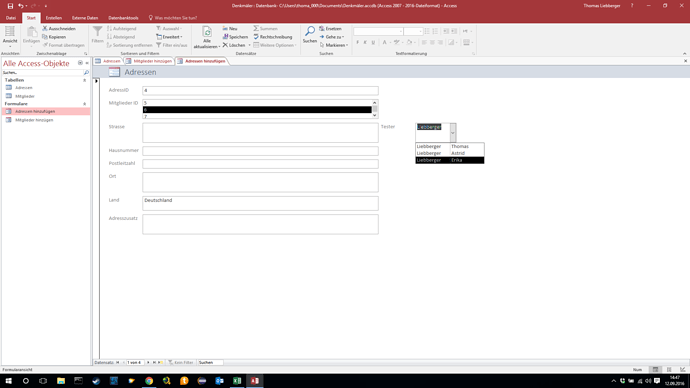Open the Erstellen ribbon tab

pyautogui.click(x=54, y=18)
